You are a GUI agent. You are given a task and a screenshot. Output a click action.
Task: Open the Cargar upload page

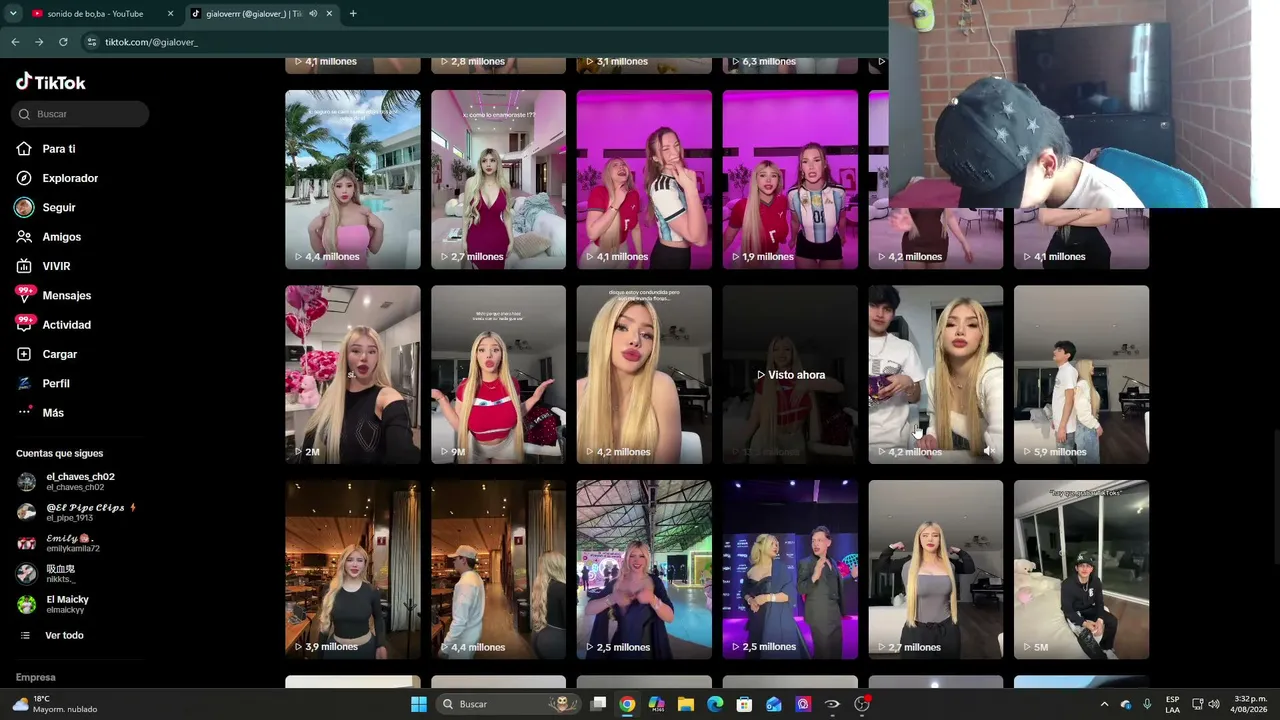click(47, 354)
